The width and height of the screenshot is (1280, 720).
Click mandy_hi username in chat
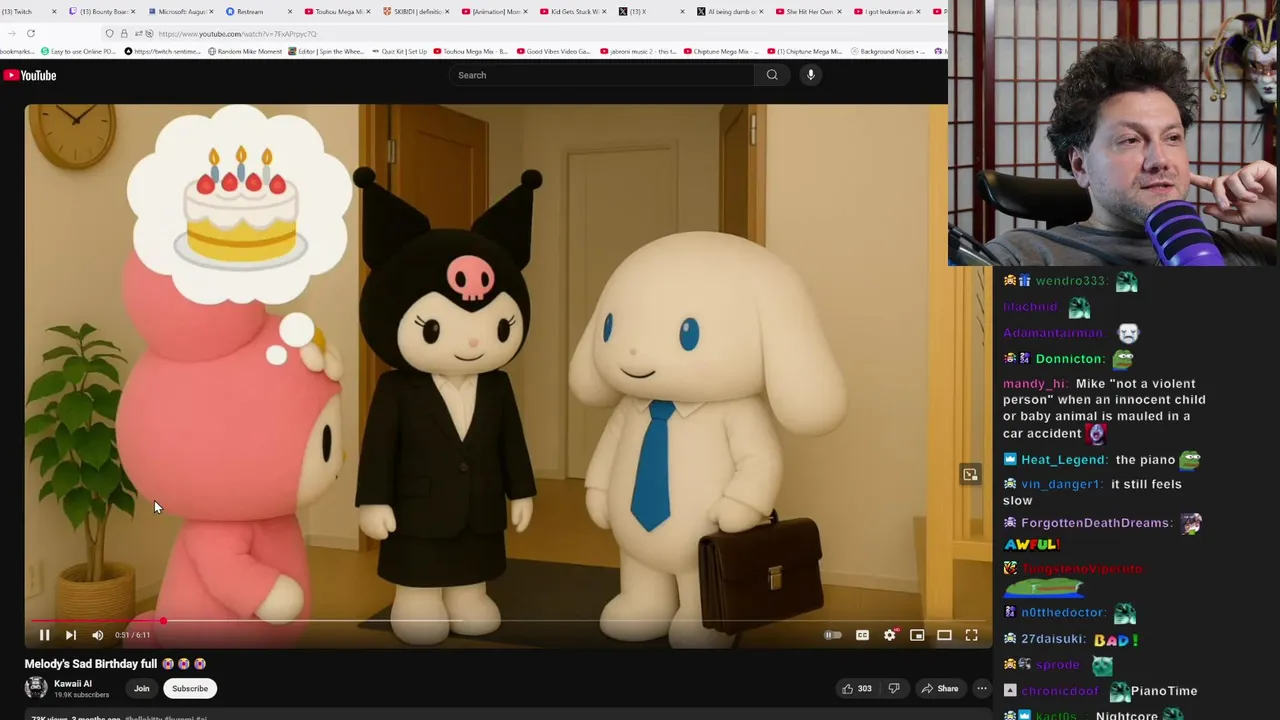coord(1035,384)
